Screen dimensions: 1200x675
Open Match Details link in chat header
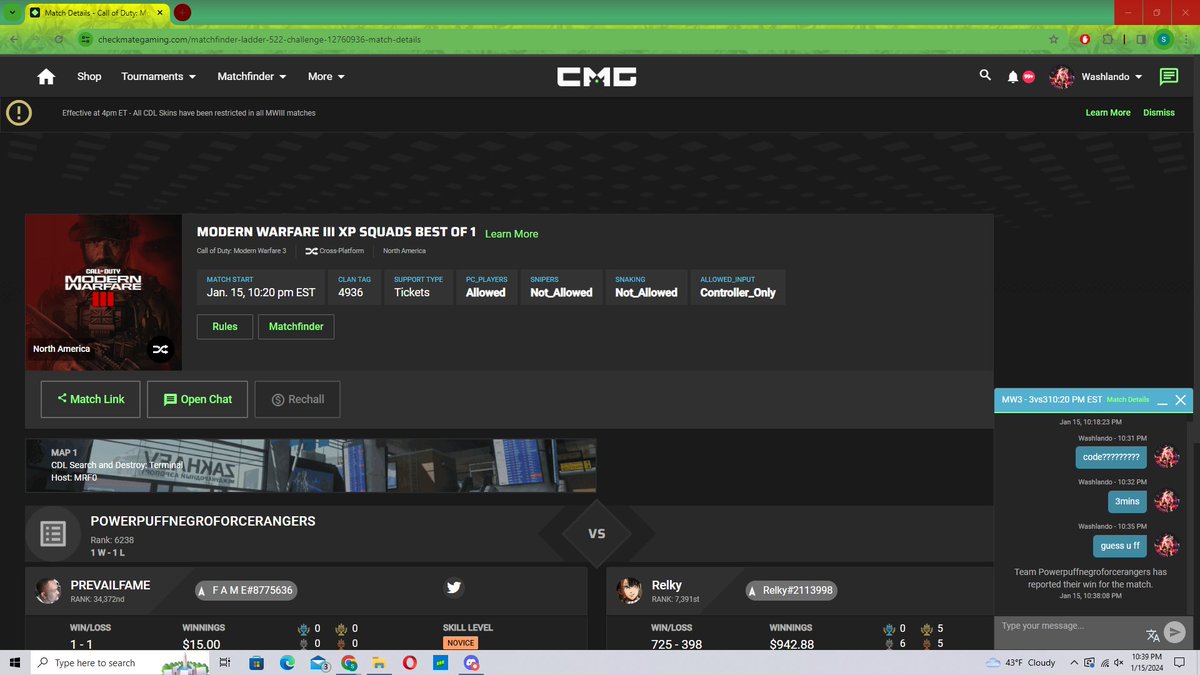[x=1128, y=400]
